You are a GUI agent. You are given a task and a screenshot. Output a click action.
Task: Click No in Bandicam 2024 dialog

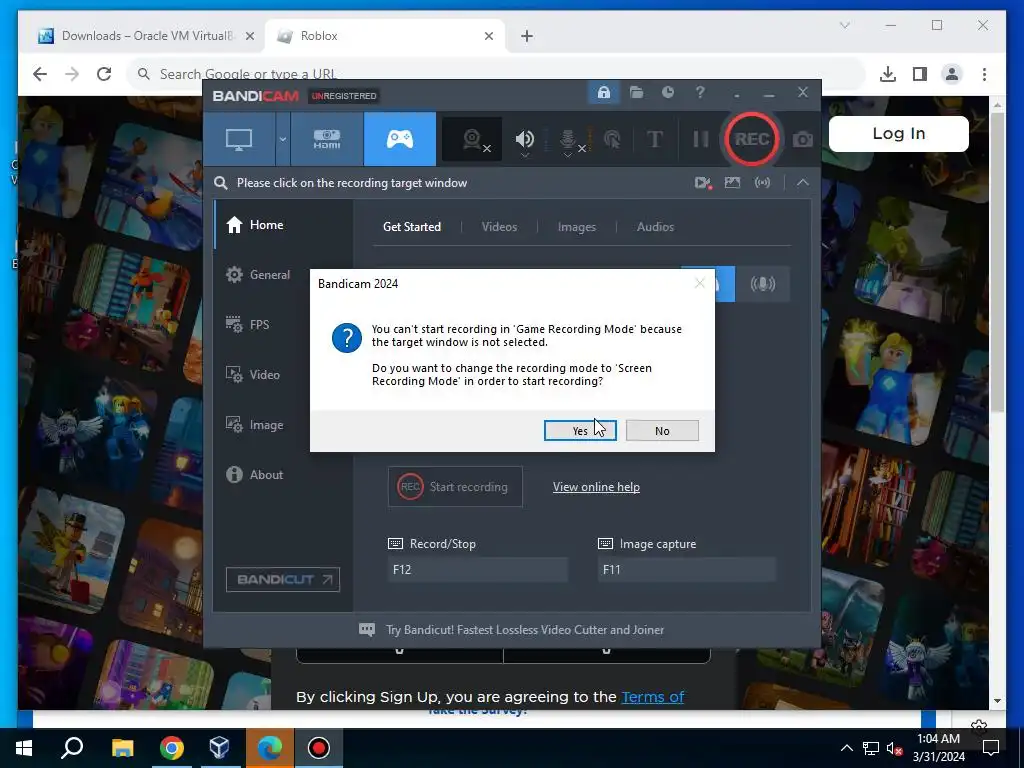(662, 430)
